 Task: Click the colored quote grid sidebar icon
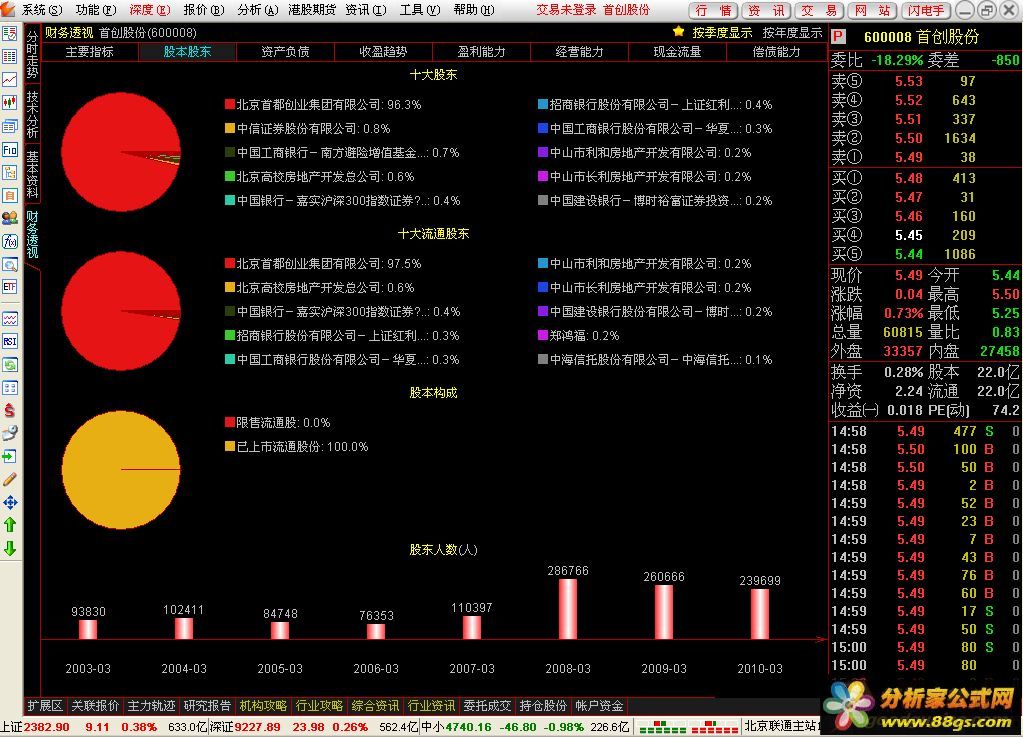(10, 57)
